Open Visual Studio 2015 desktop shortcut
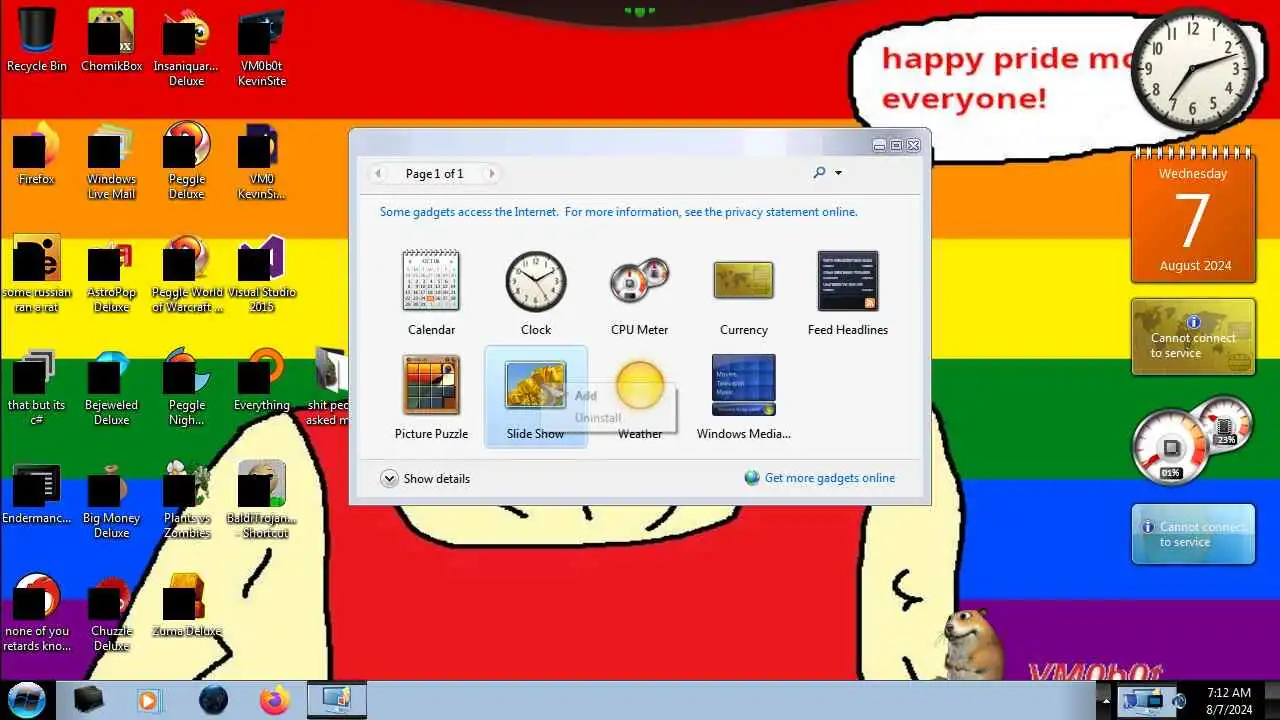The height and width of the screenshot is (720, 1280). 262,274
